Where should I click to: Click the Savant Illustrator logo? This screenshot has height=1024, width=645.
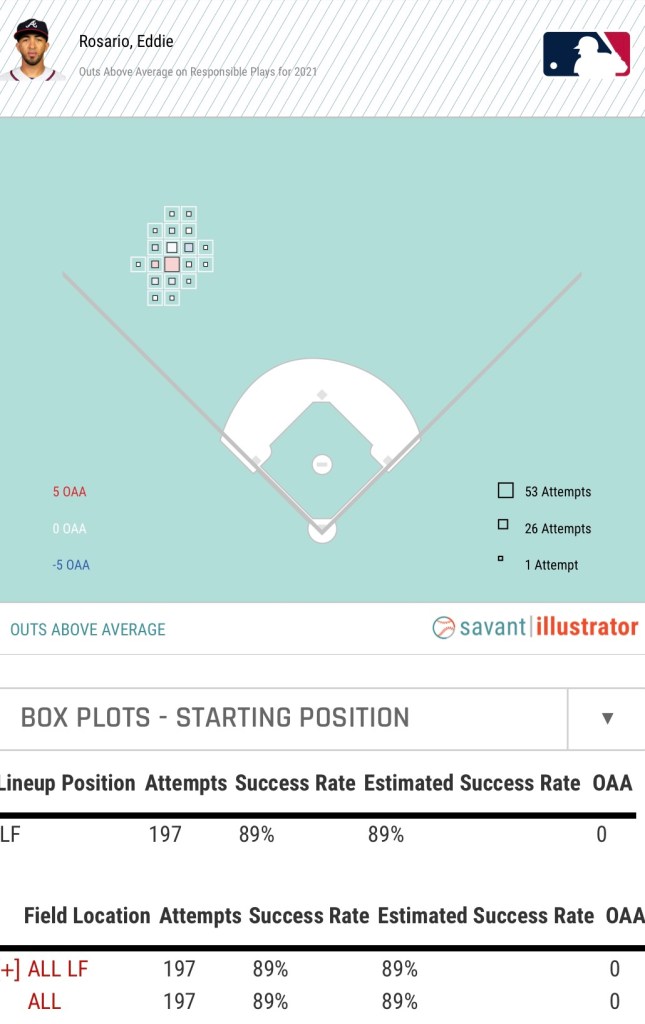click(535, 627)
